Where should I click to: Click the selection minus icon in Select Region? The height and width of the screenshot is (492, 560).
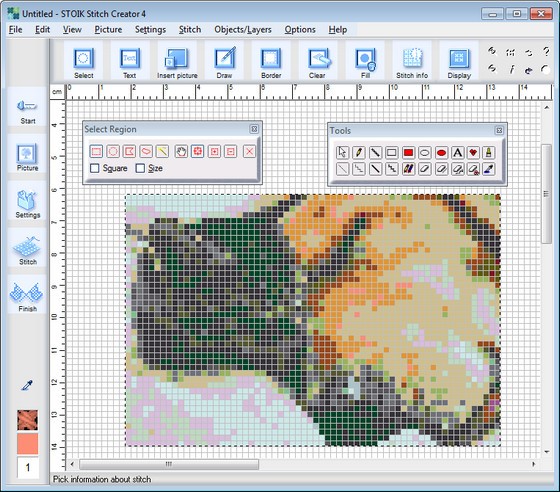230,151
